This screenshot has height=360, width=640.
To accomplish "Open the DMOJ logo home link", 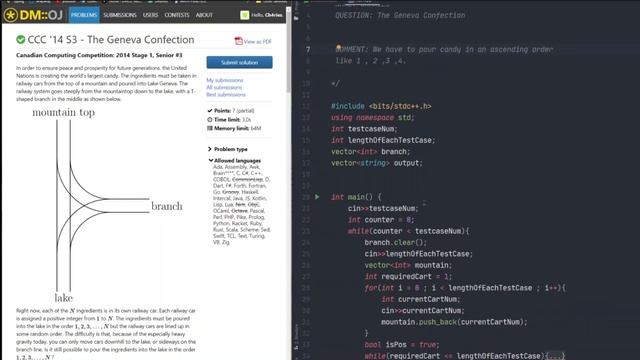I will [x=33, y=15].
